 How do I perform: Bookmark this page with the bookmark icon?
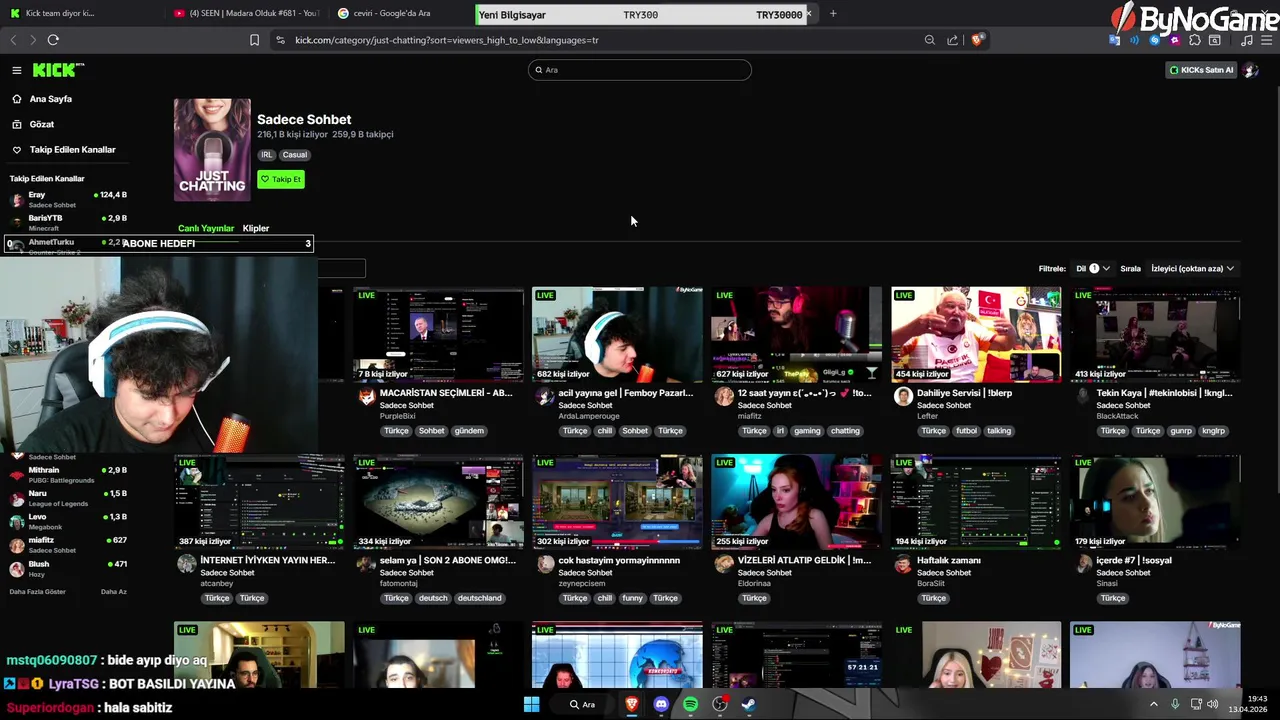pos(254,40)
